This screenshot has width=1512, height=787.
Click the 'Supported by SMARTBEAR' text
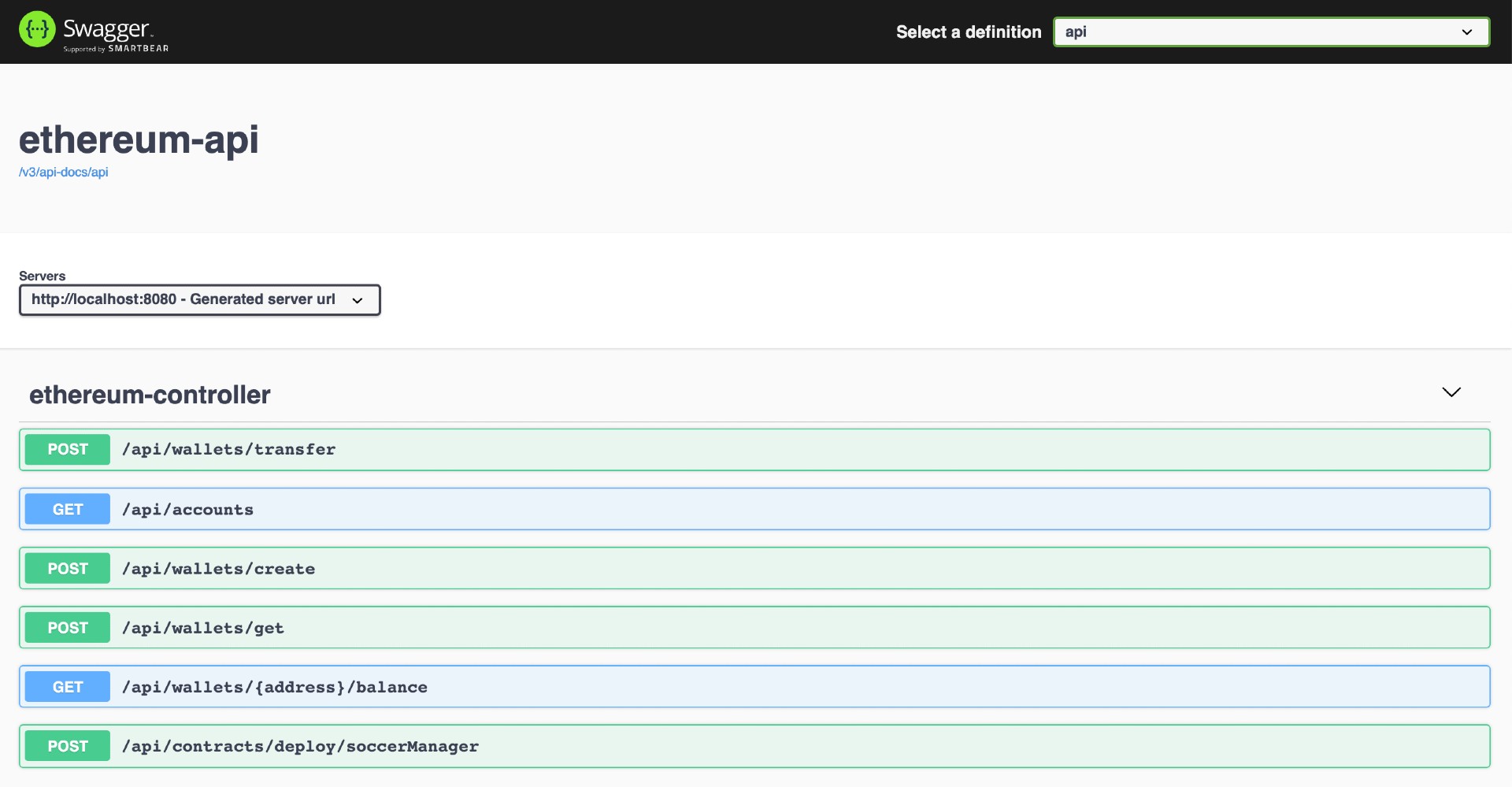(116, 49)
